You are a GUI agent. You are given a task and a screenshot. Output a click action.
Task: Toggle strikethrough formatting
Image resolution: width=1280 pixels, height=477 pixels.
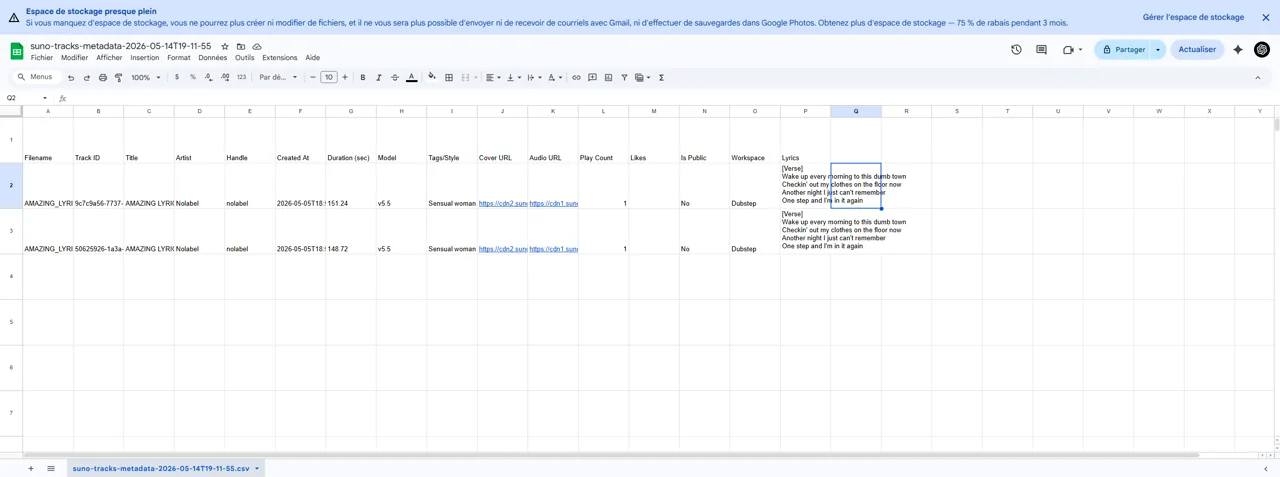(395, 77)
